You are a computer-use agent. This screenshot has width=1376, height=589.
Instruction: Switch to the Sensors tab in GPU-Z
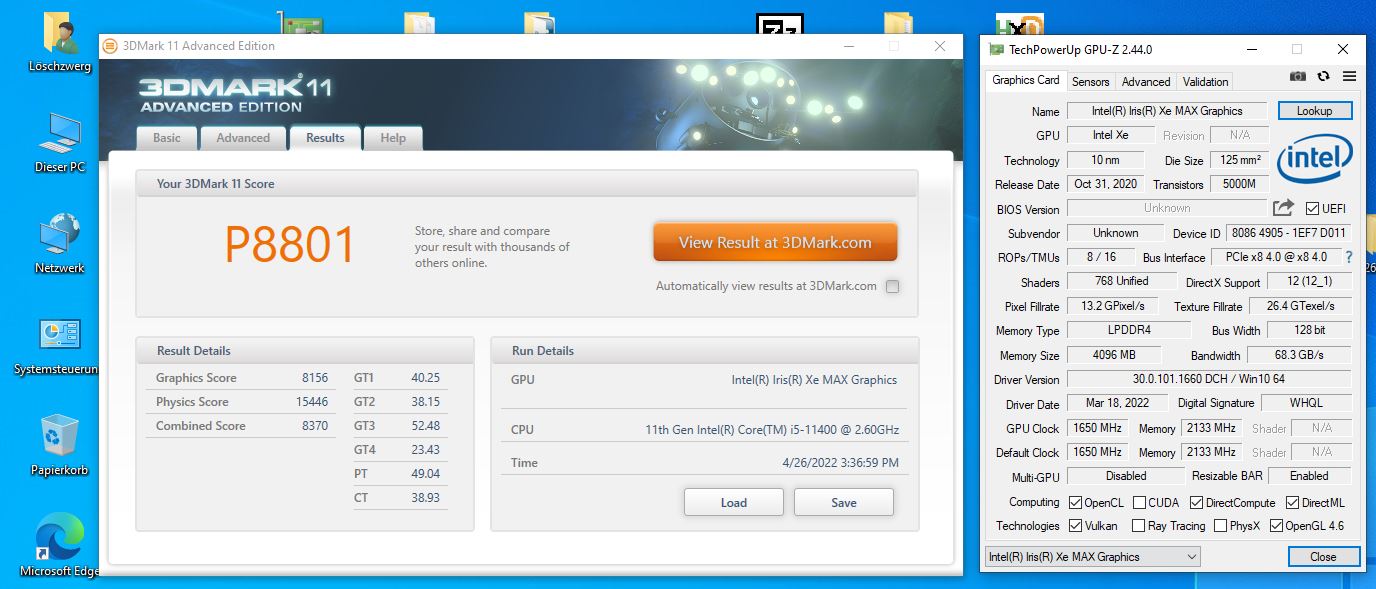tap(1090, 81)
